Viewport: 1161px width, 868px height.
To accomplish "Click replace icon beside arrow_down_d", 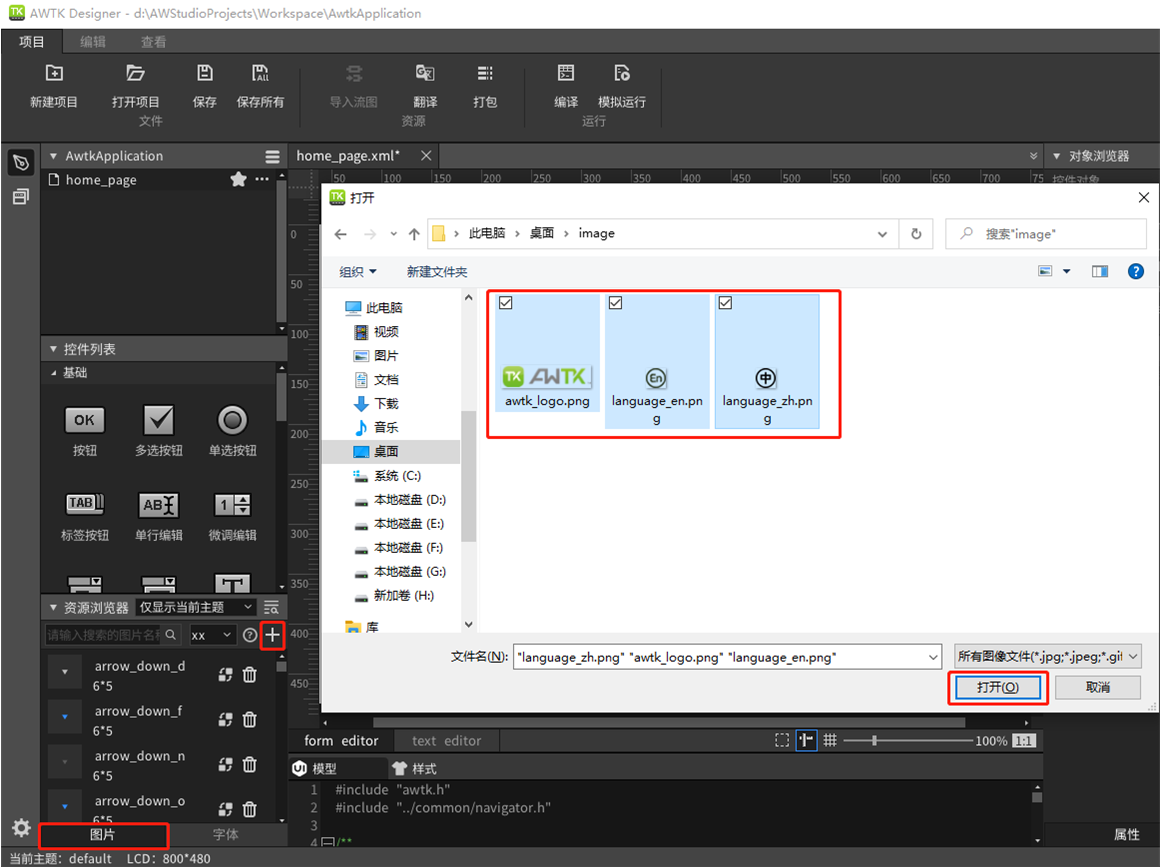I will pos(225,675).
